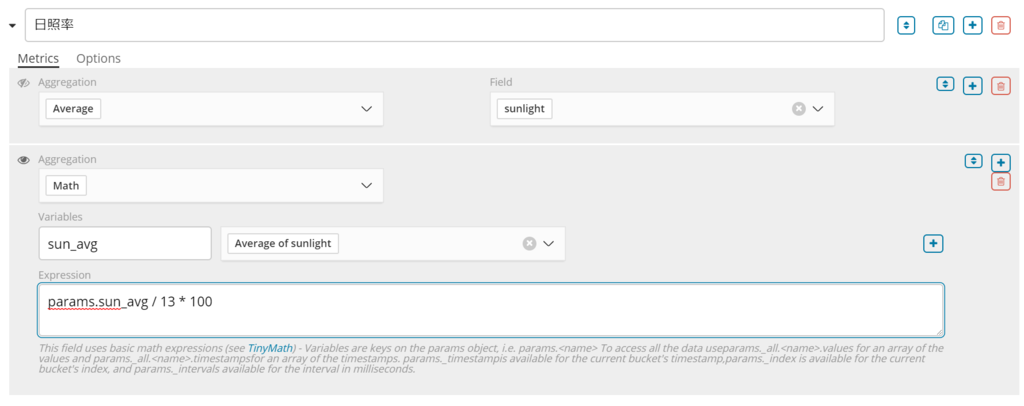Select the Math aggregation tag

66,185
